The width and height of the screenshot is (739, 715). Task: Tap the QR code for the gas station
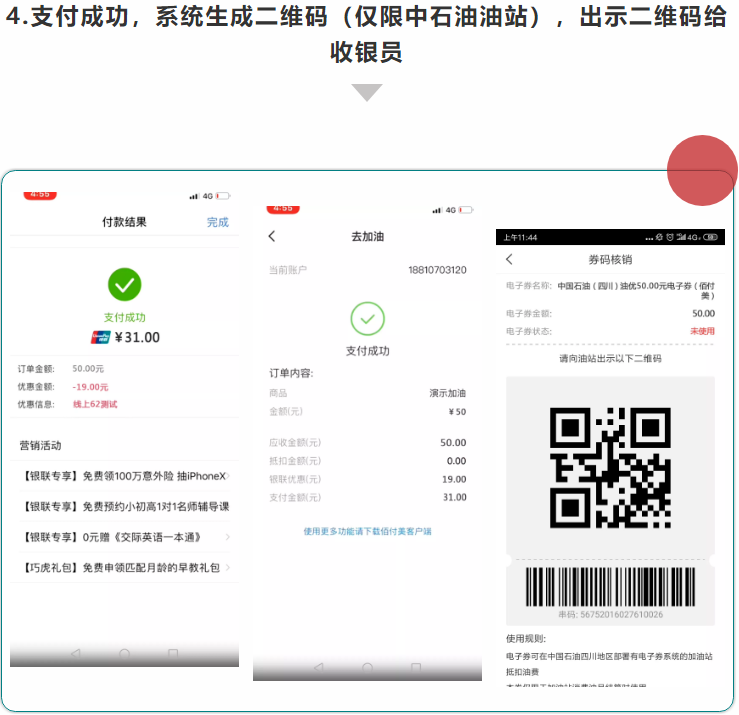[610, 466]
